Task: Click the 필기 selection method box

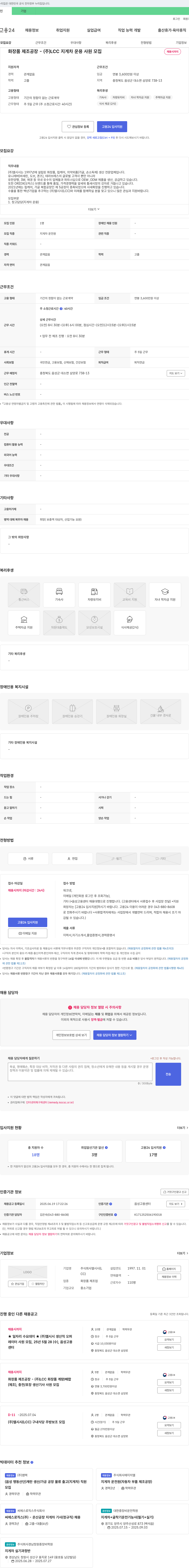Action: [116, 859]
